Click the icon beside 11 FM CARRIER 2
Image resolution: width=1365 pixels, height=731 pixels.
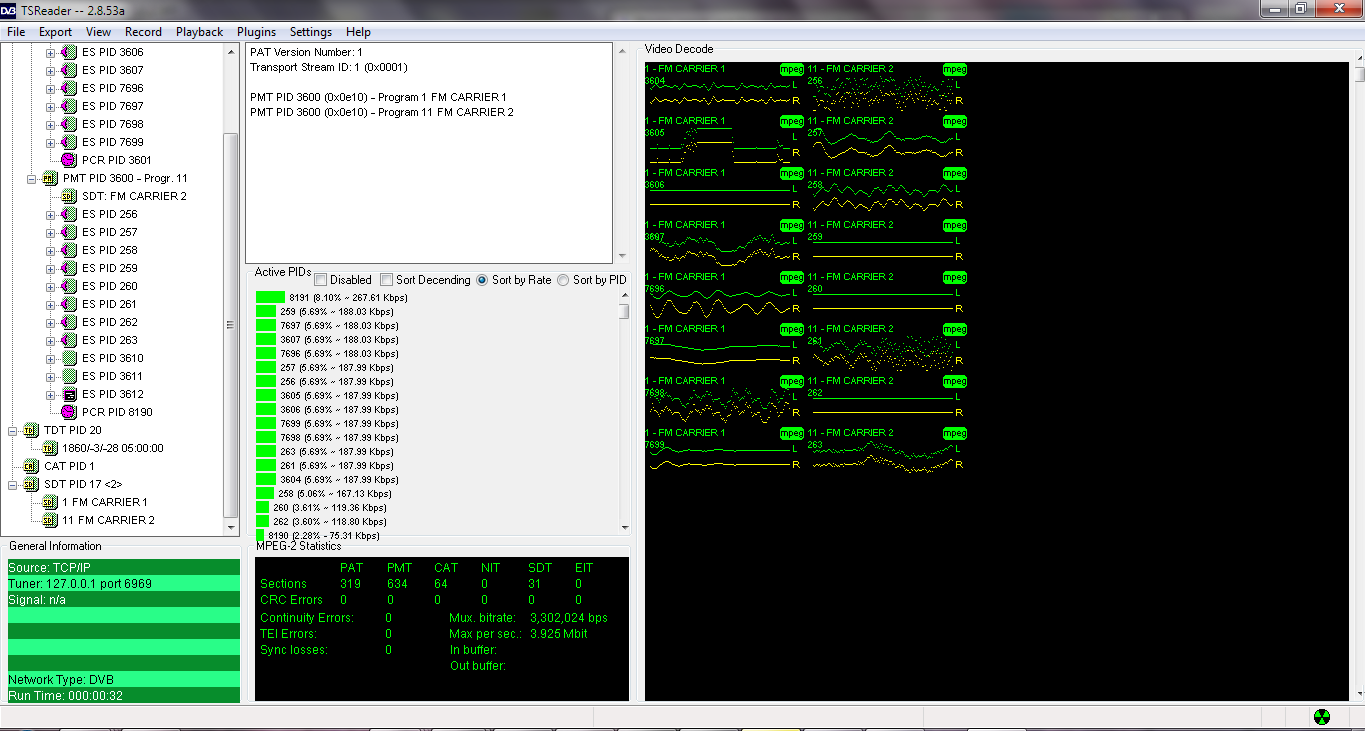point(50,520)
